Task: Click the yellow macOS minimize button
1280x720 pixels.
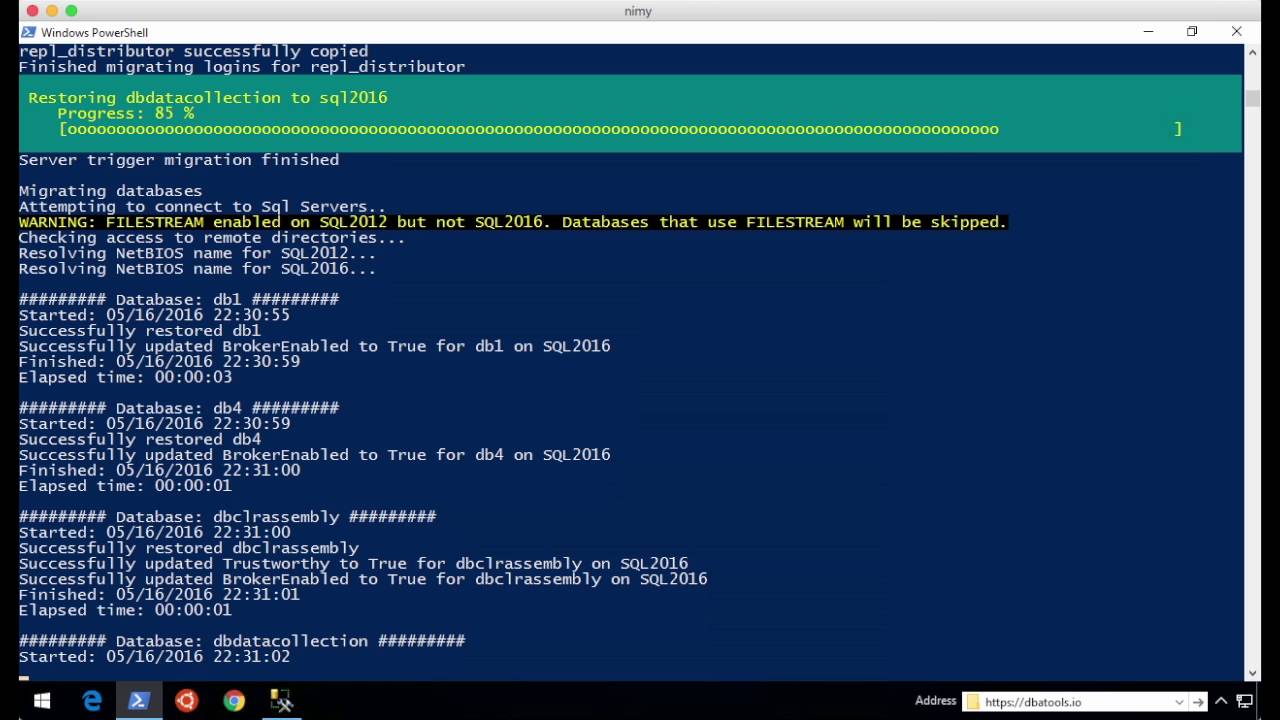Action: (52, 11)
